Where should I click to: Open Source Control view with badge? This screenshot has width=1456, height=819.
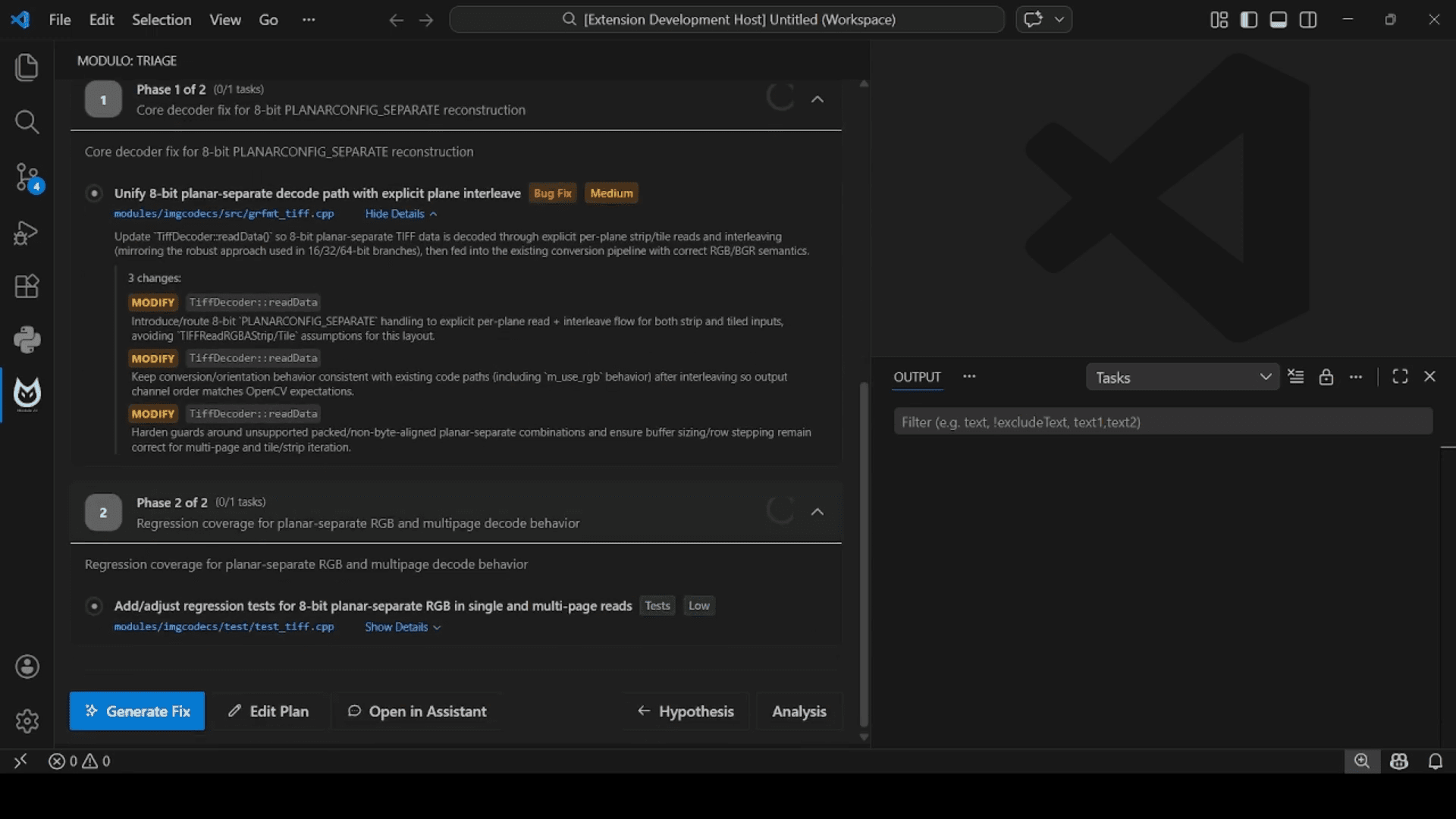click(27, 177)
